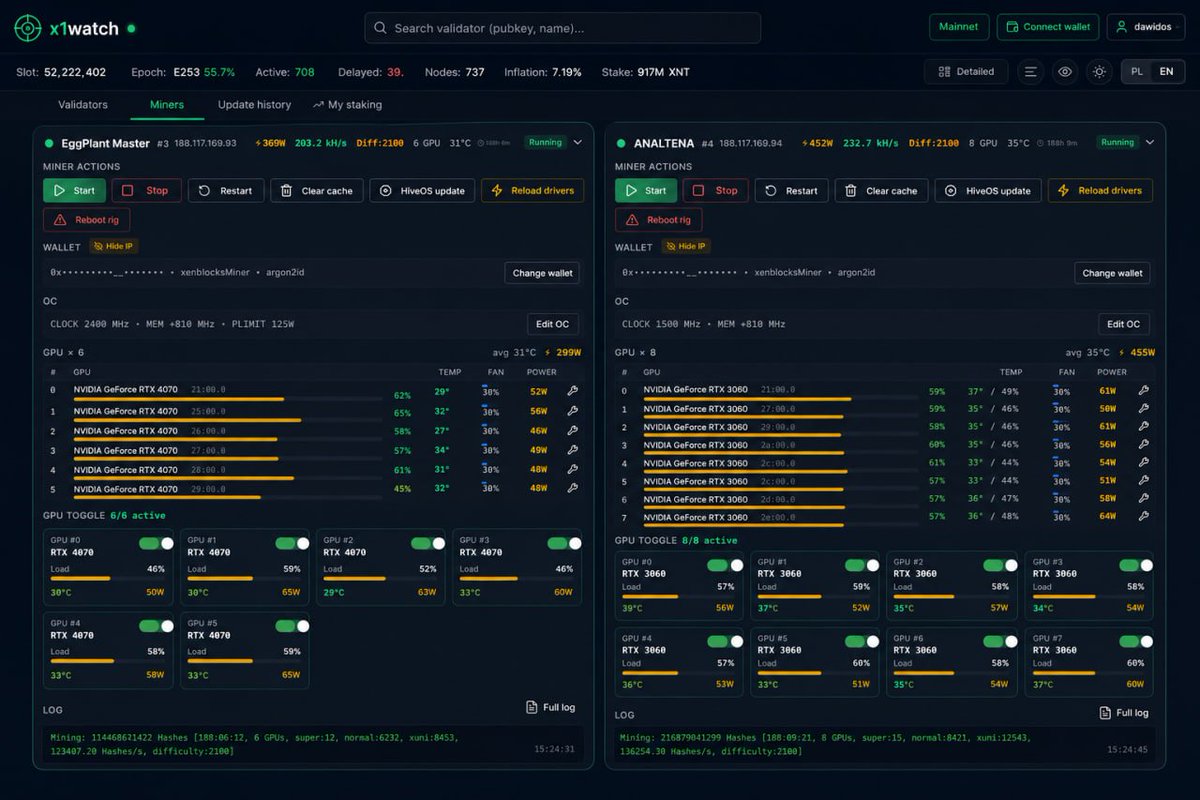The height and width of the screenshot is (800, 1200).
Task: Switch to the Validators tab
Action: point(83,104)
